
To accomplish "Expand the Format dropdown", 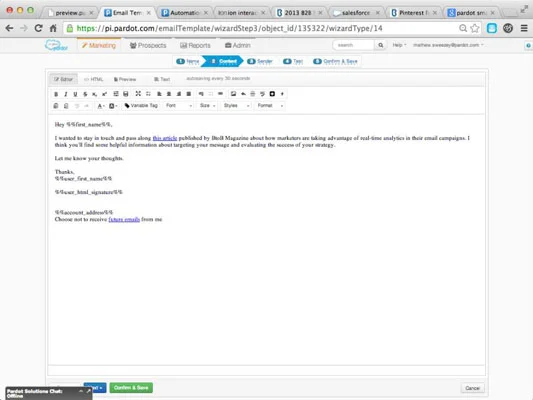I will [x=270, y=106].
